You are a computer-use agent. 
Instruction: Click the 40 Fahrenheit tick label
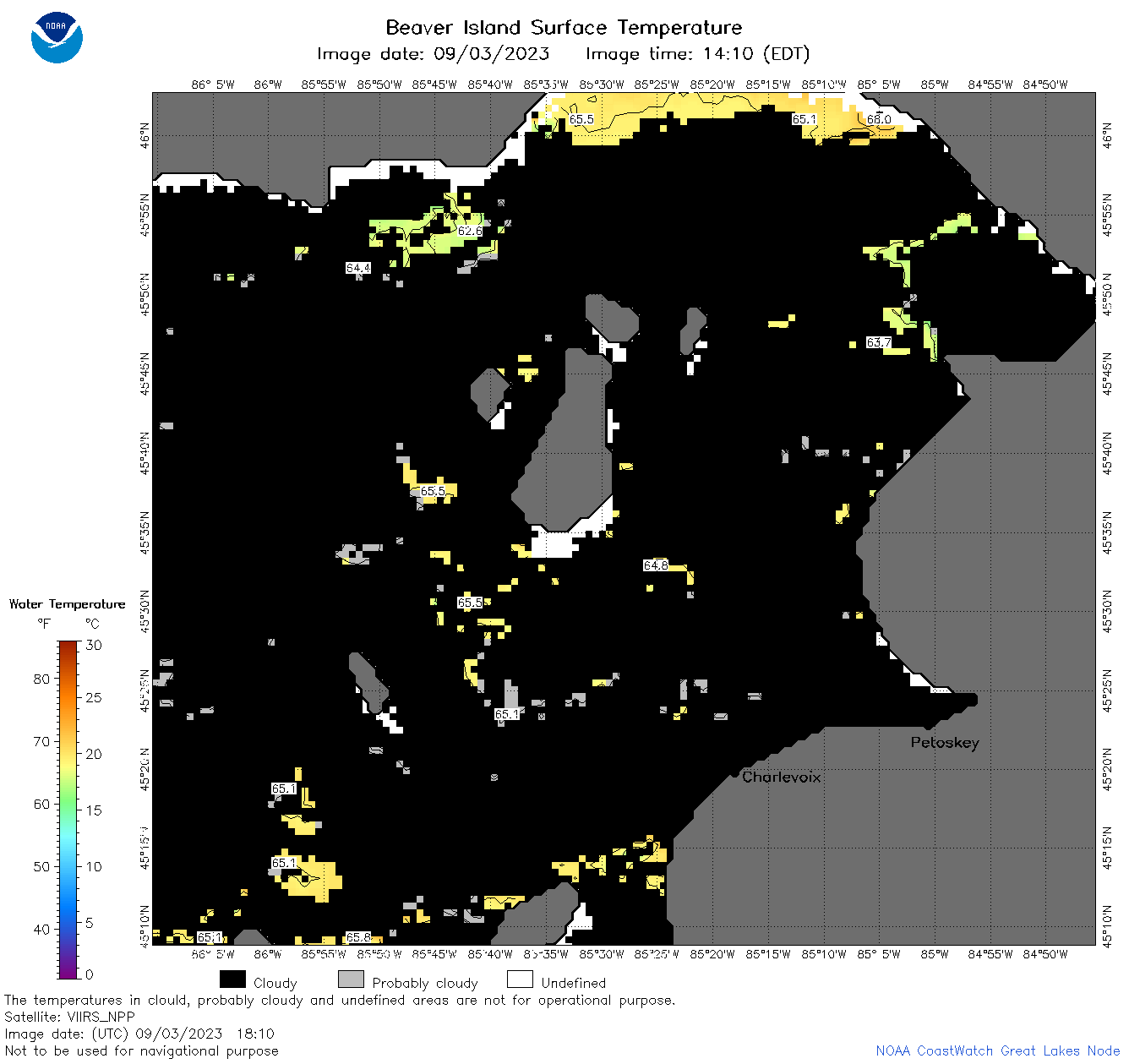(x=41, y=929)
